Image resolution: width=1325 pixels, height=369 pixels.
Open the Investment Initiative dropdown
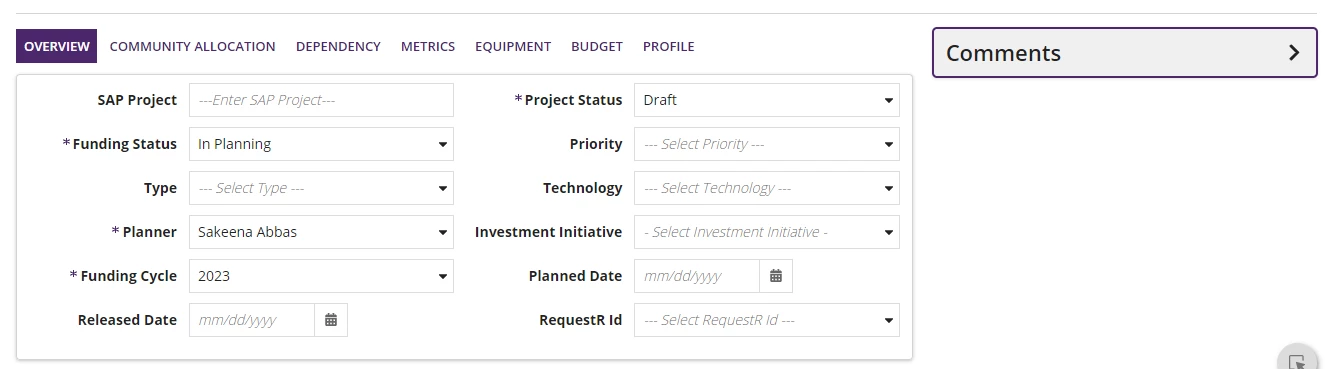[x=767, y=232]
